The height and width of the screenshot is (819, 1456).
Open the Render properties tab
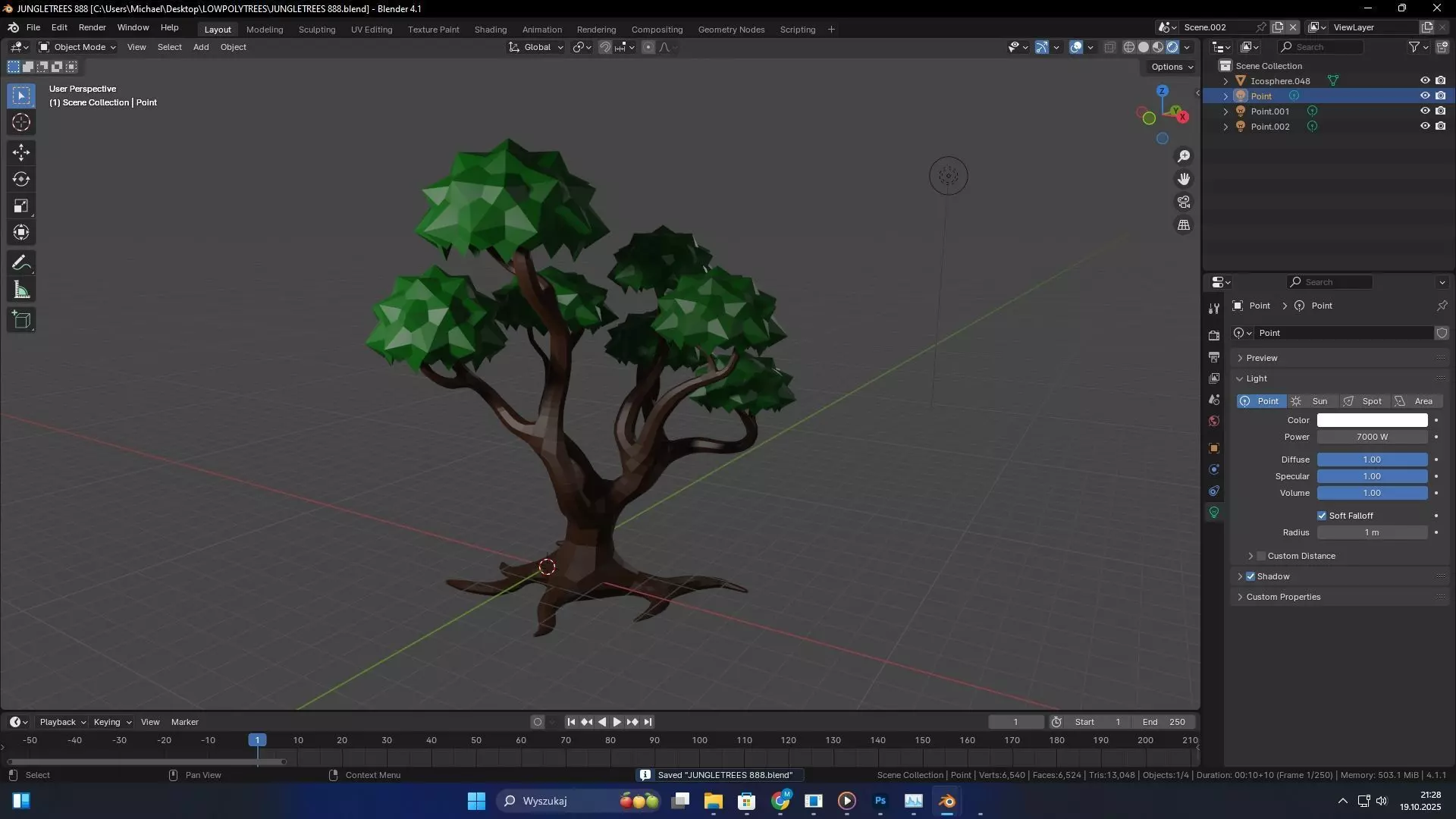pyautogui.click(x=1214, y=335)
